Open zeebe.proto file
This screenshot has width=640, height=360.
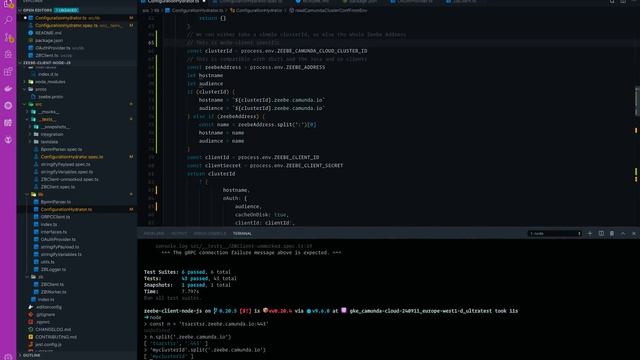pyautogui.click(x=51, y=97)
